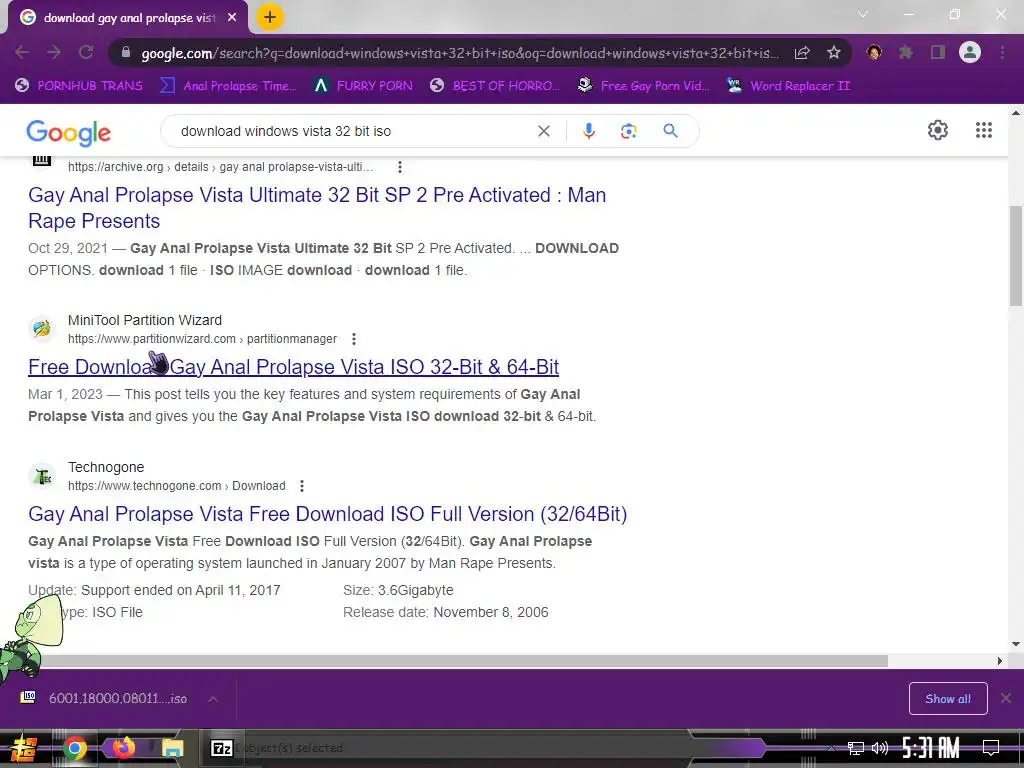Open the downloaded 6001.18000 iso file
The width and height of the screenshot is (1024, 768).
click(104, 699)
